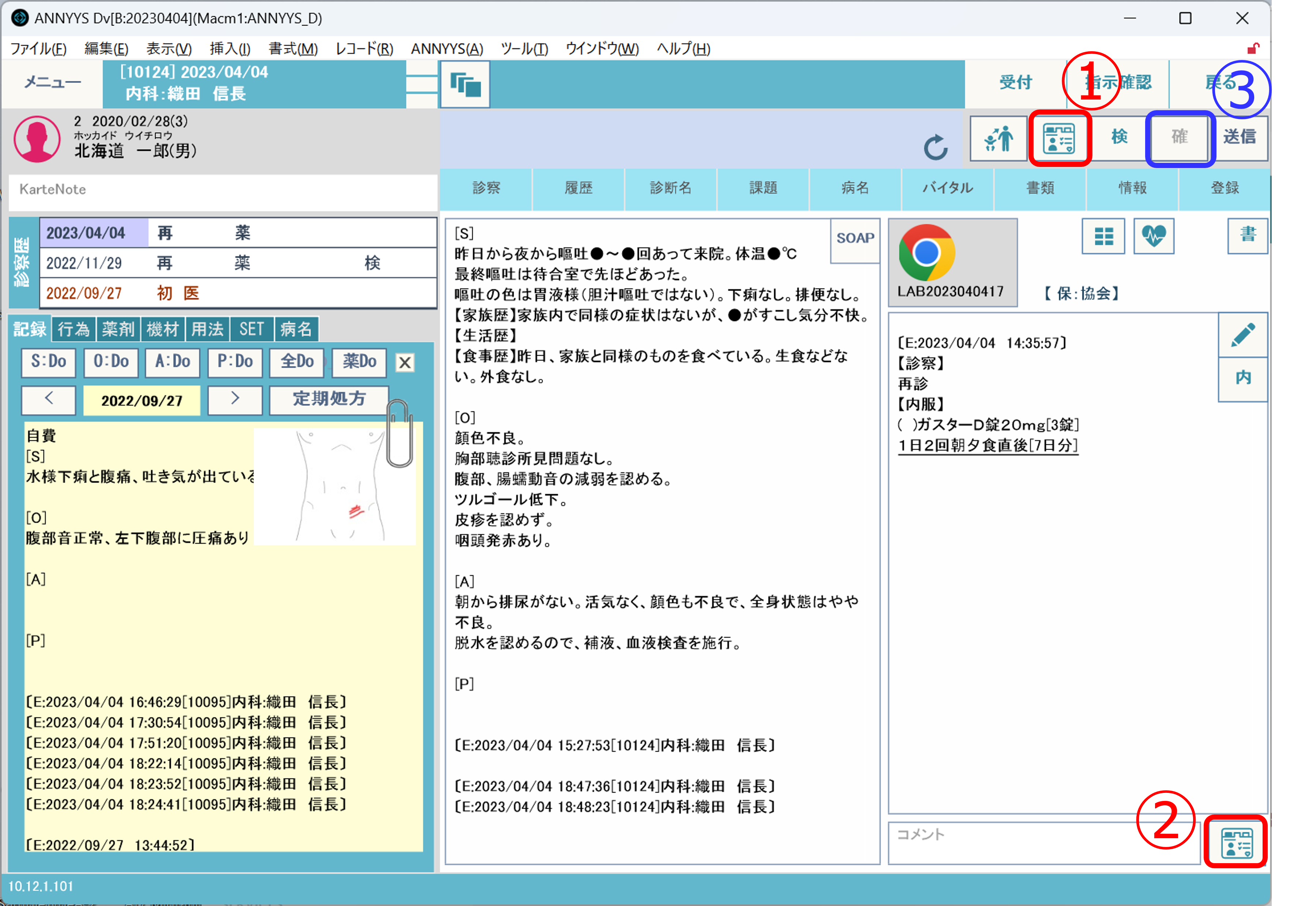The height and width of the screenshot is (906, 1316).
Task: Switch to the 診断名 tab
Action: pos(671,189)
